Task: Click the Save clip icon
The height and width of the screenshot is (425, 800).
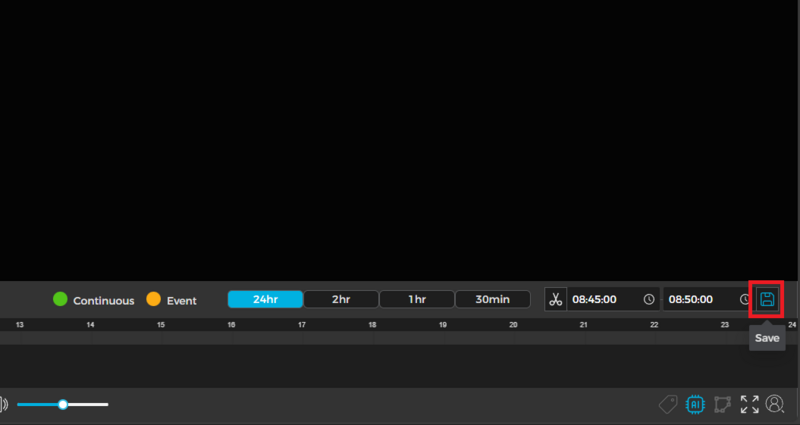Action: tap(766, 299)
